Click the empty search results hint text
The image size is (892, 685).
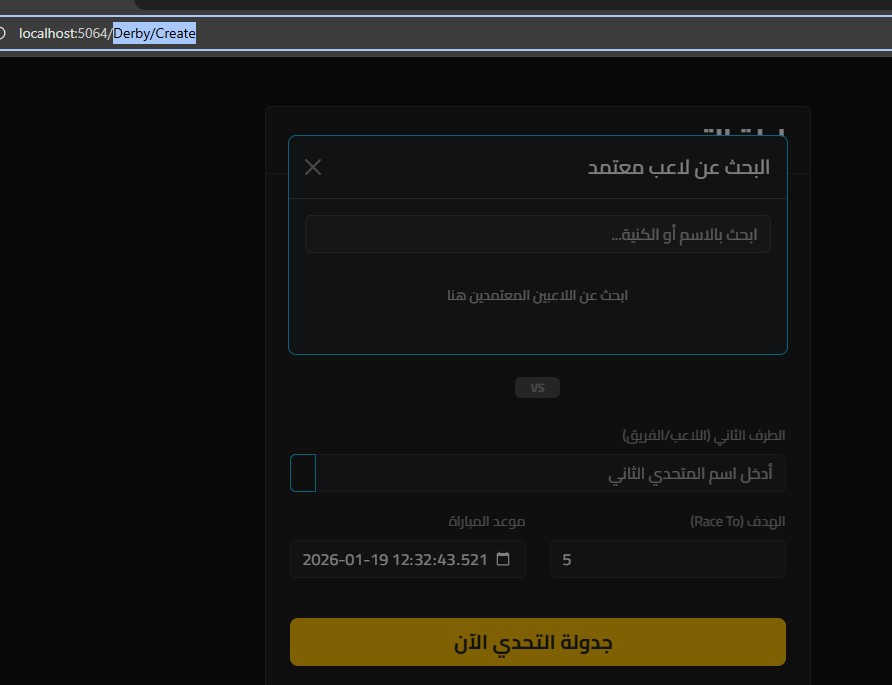[537, 295]
